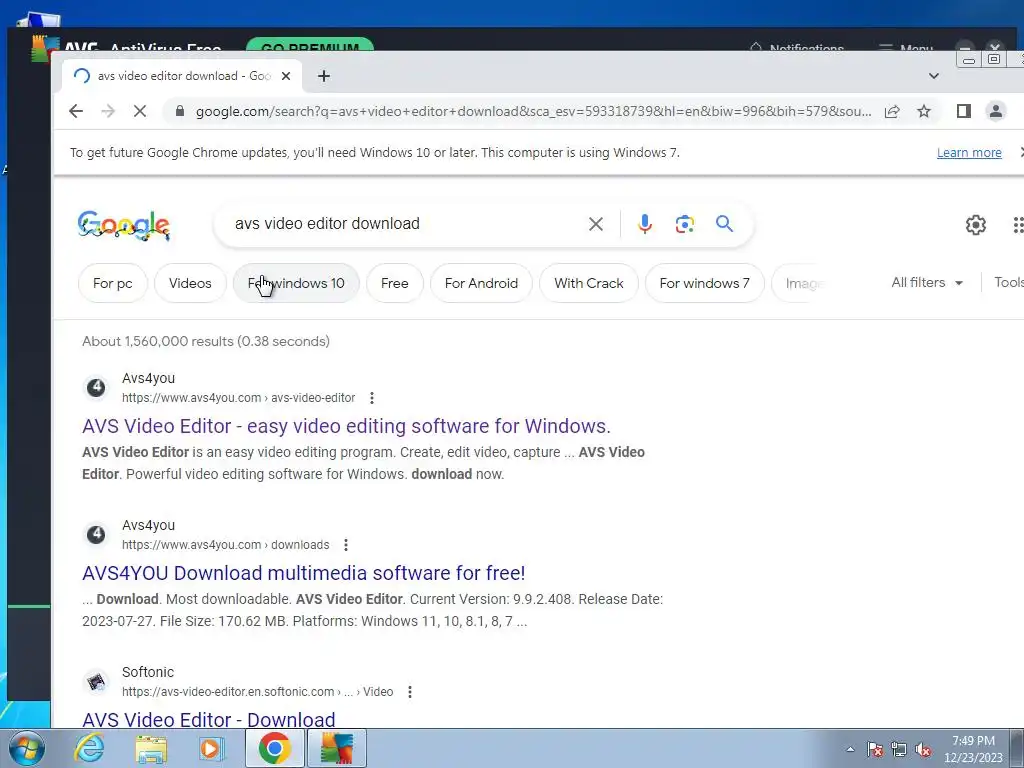
Task: Open Chrome side panel
Action: click(x=964, y=111)
